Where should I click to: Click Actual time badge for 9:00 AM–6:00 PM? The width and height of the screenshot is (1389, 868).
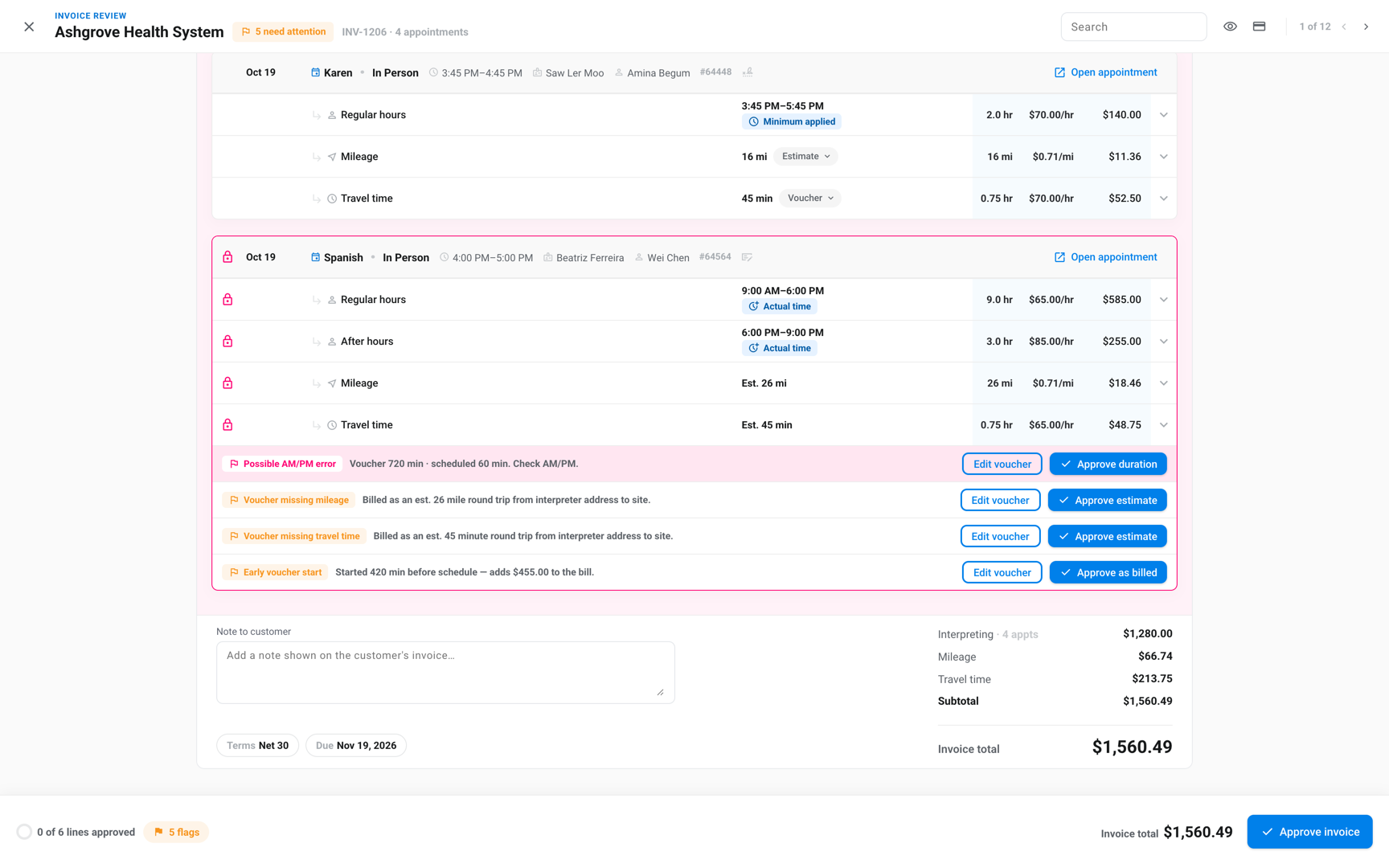pyautogui.click(x=779, y=307)
